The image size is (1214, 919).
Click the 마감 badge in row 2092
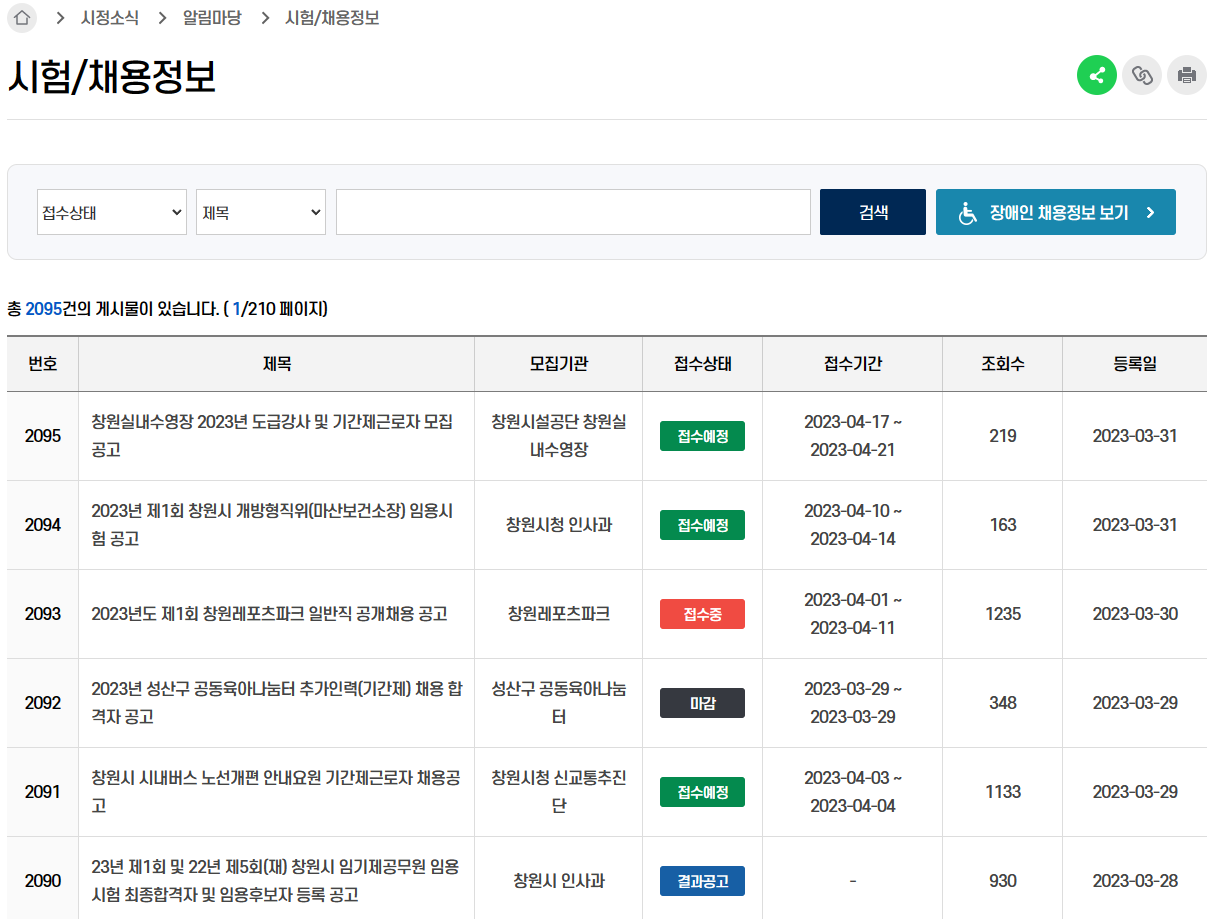point(702,703)
